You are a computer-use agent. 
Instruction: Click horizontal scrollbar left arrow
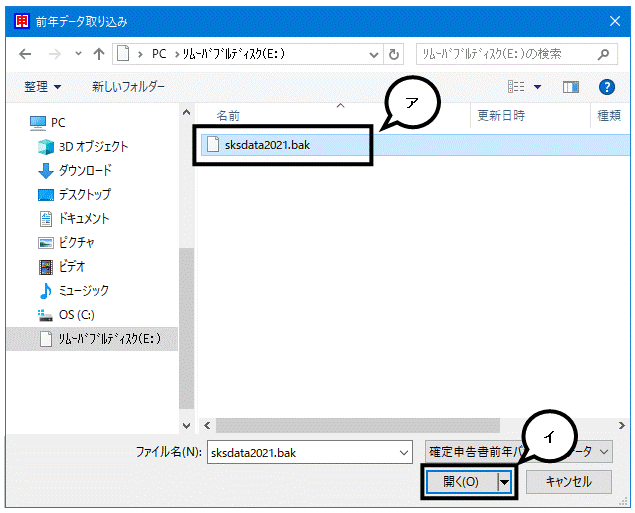point(207,426)
